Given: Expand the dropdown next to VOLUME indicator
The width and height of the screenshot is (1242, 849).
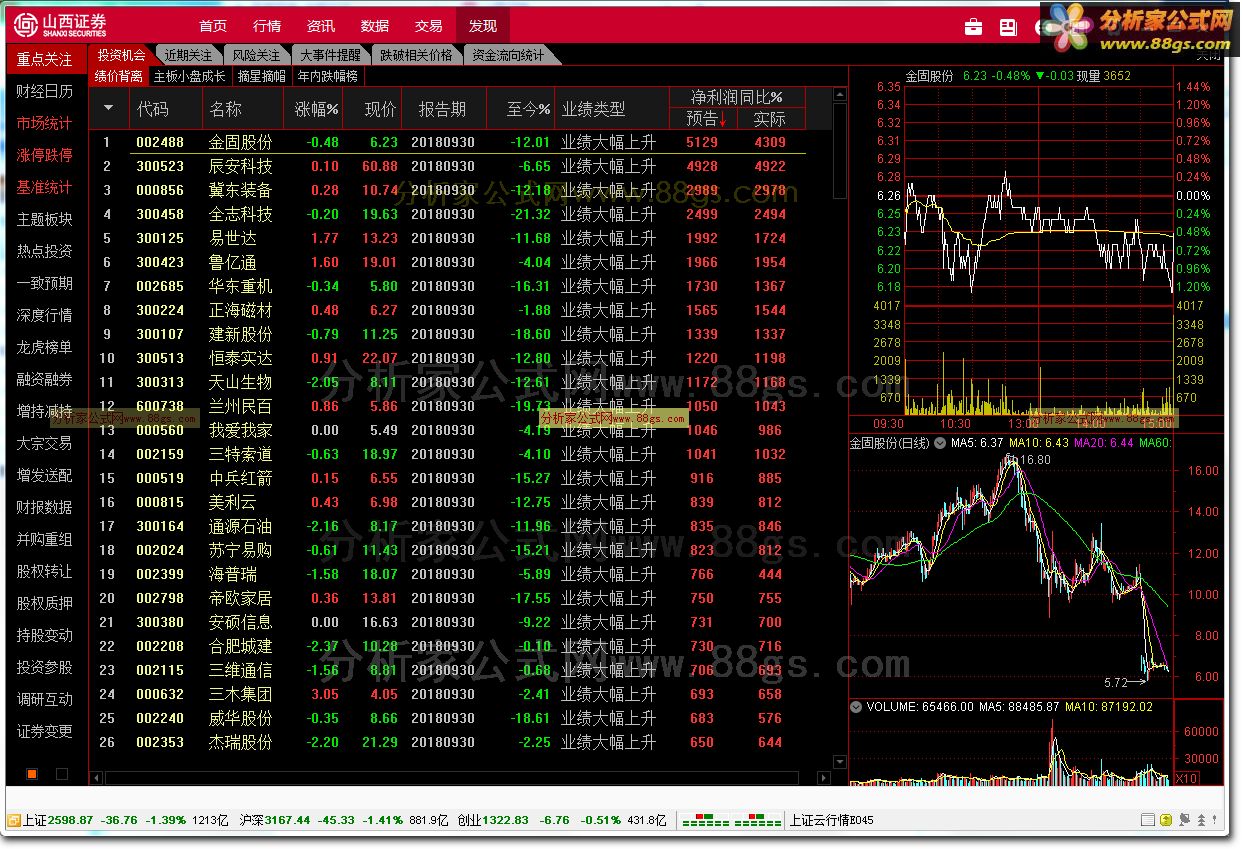Looking at the screenshot, I should (856, 707).
